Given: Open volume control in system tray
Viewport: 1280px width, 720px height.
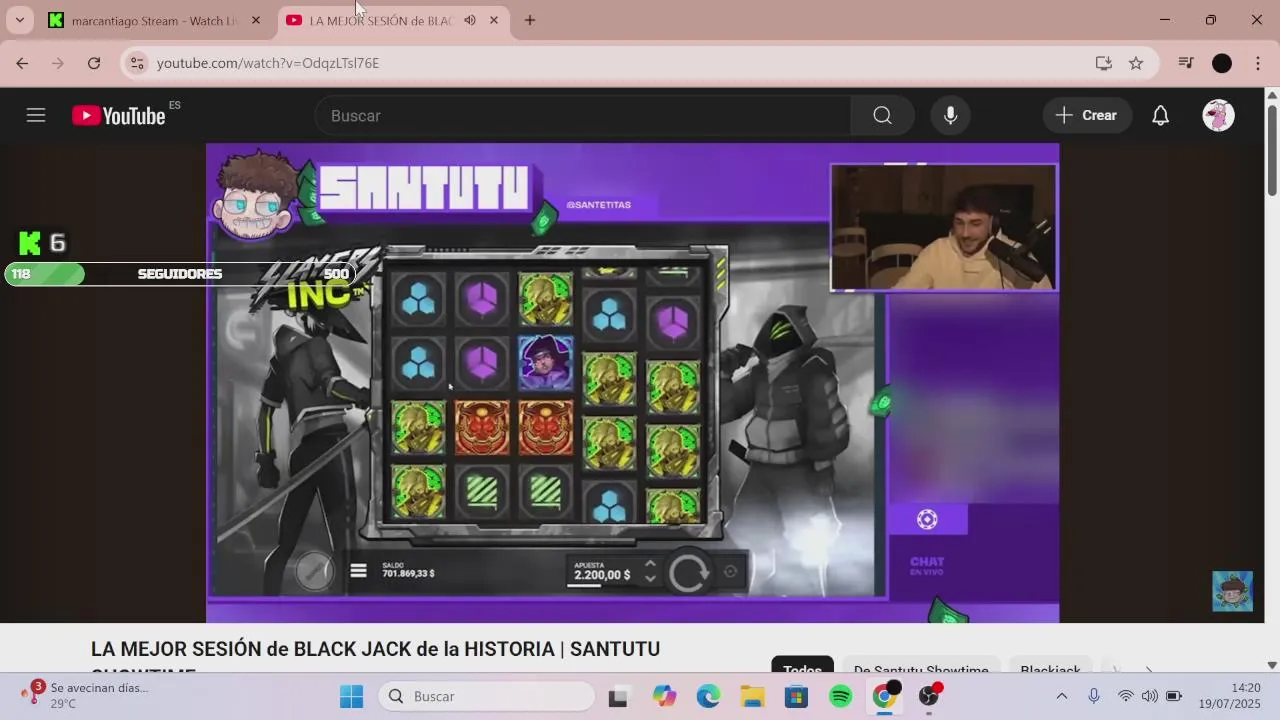Looking at the screenshot, I should [1150, 696].
